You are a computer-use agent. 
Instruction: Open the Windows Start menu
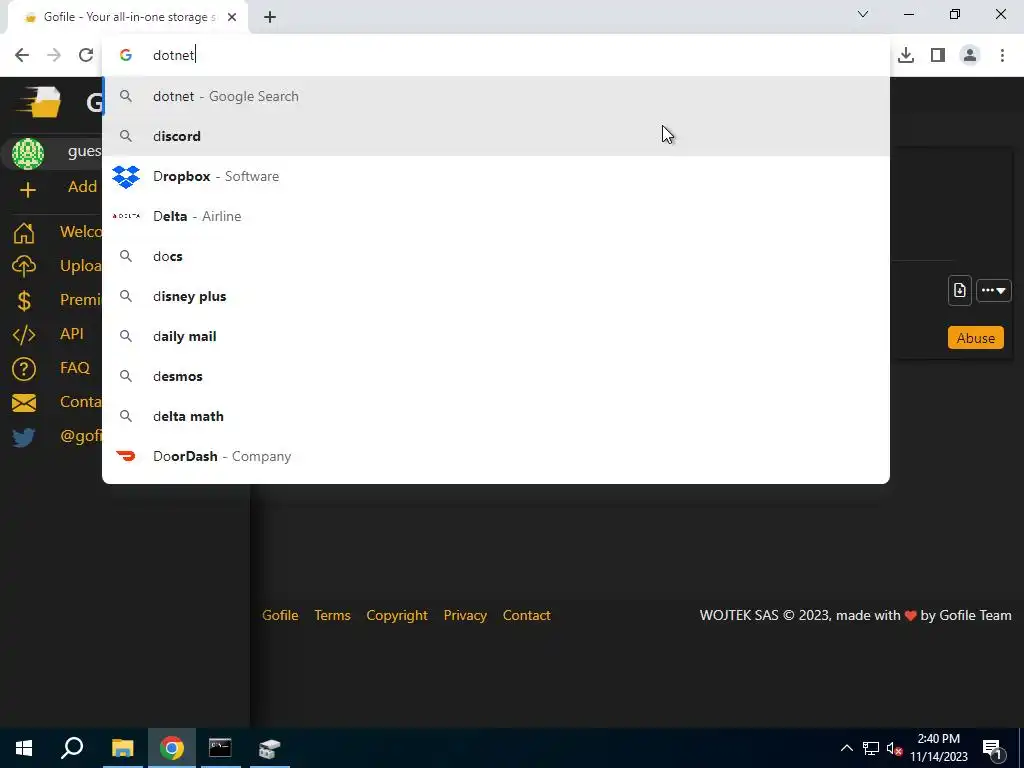tap(24, 748)
